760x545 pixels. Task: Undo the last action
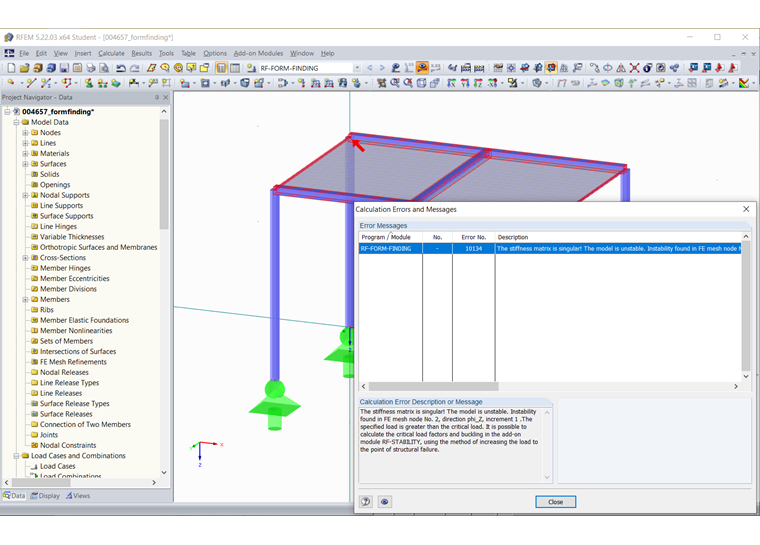pos(121,68)
